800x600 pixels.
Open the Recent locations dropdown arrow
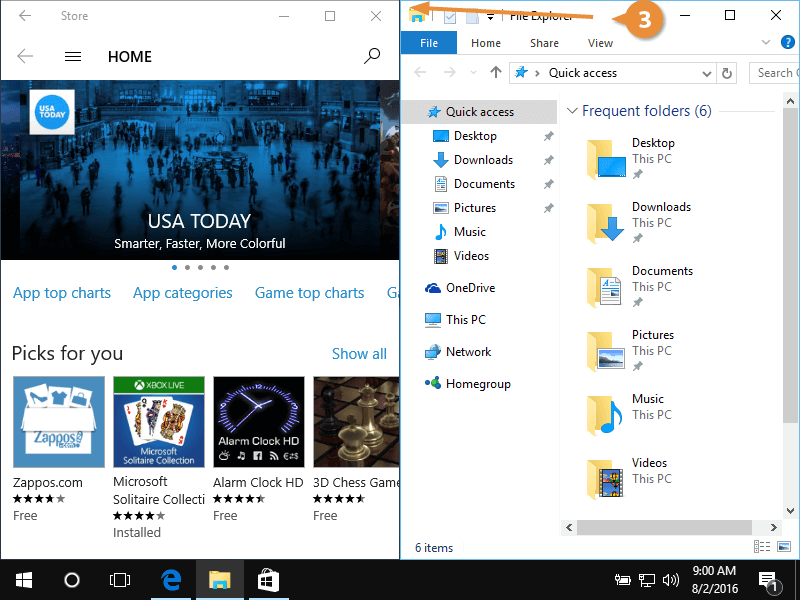pos(473,73)
